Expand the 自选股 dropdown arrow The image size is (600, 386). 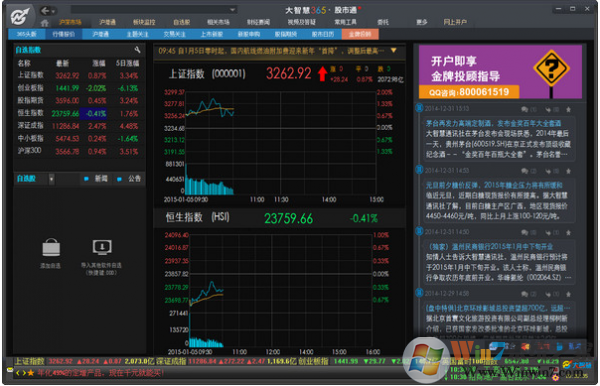pos(51,179)
